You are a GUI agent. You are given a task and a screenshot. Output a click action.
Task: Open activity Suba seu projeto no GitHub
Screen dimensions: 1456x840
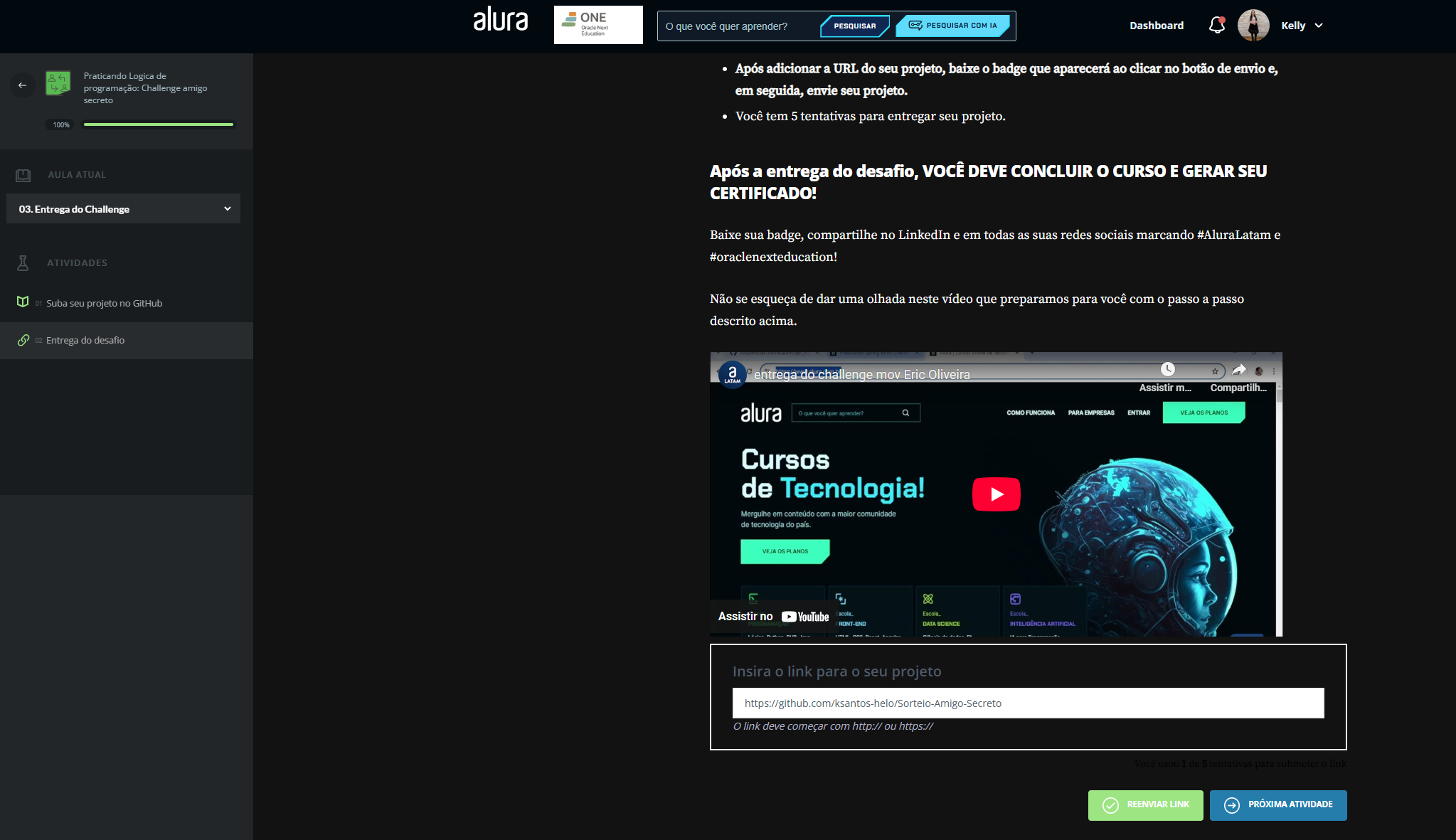pos(104,303)
